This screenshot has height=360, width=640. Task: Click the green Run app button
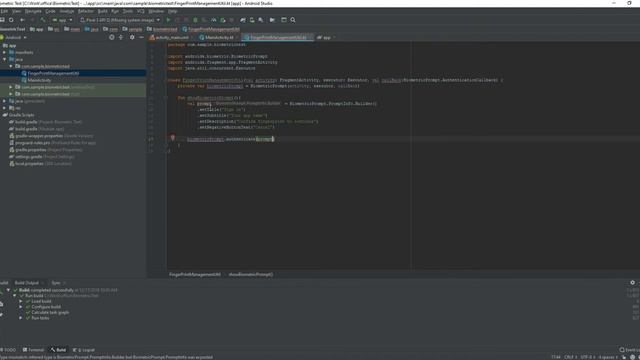[168, 20]
